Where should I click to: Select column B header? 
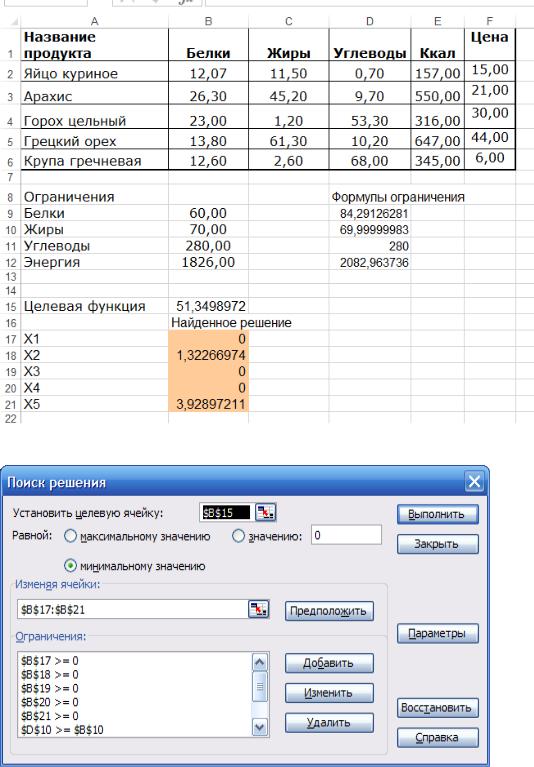[x=208, y=21]
